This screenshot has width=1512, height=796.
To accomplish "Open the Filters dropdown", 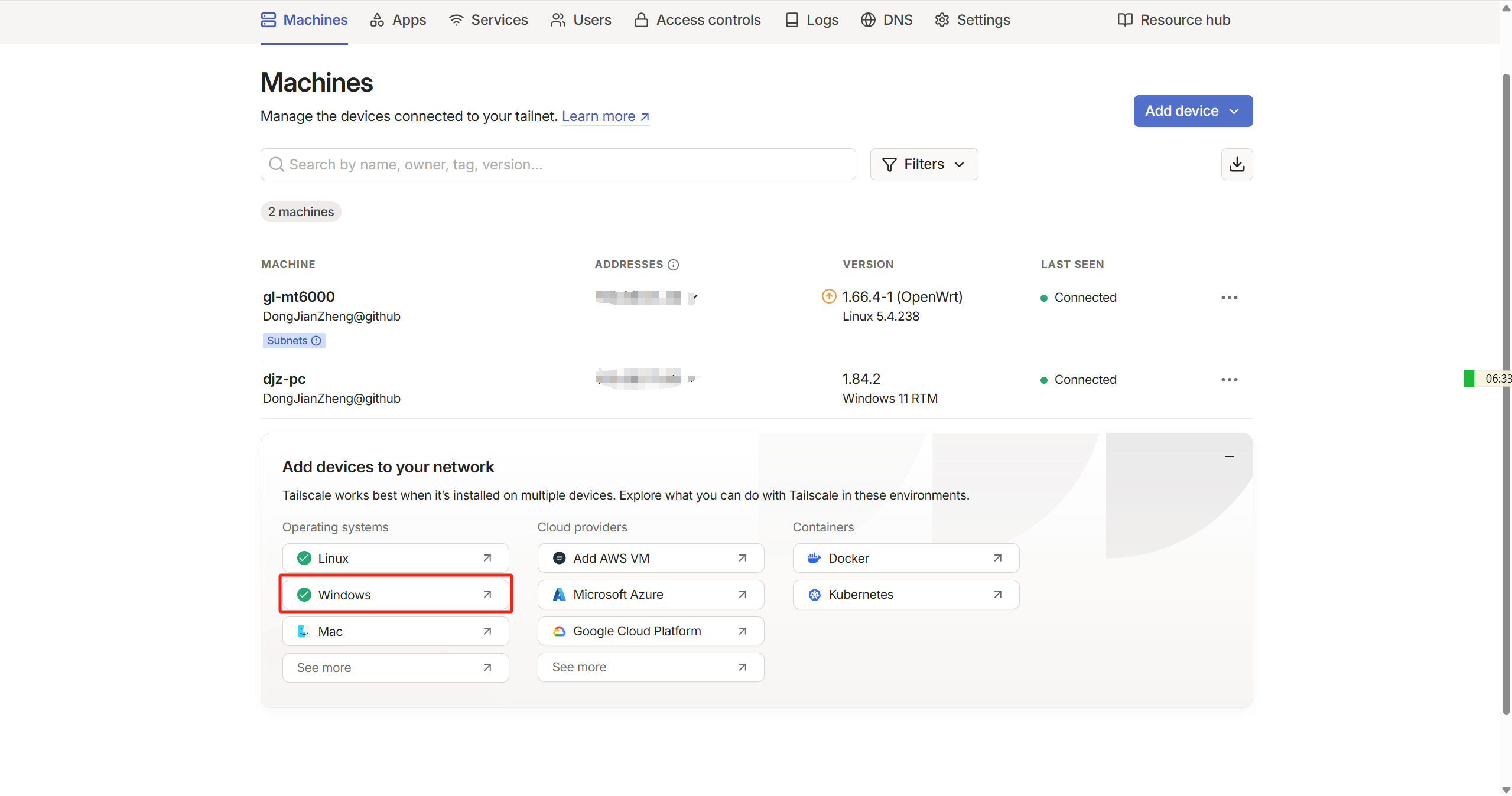I will click(924, 164).
